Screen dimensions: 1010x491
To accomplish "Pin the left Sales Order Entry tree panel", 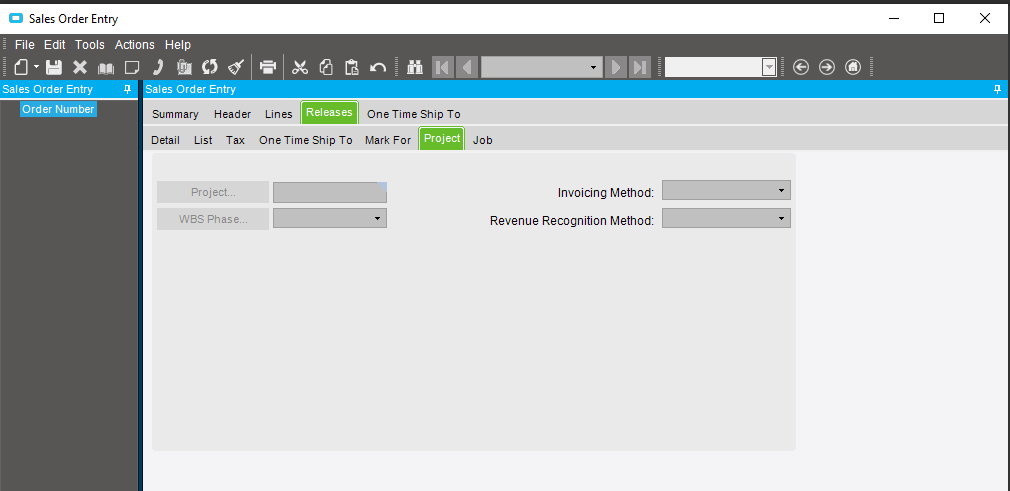I will tap(128, 89).
